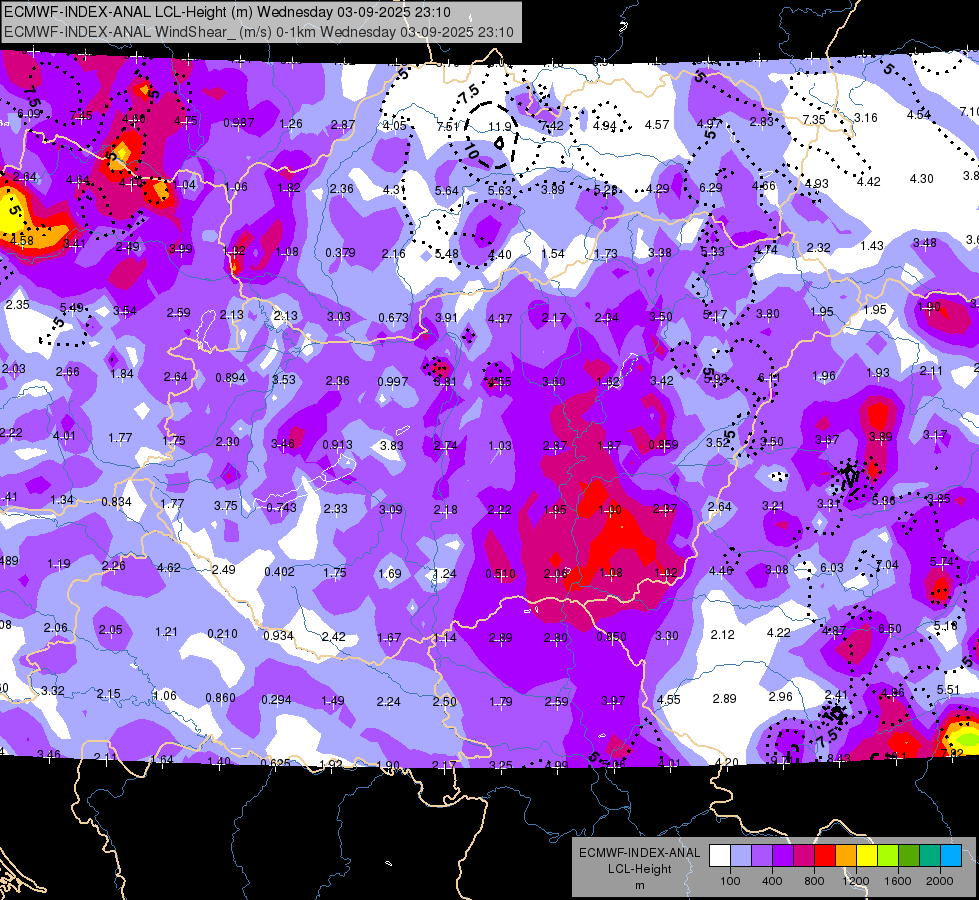Click the grid value 0.402

pos(279,571)
